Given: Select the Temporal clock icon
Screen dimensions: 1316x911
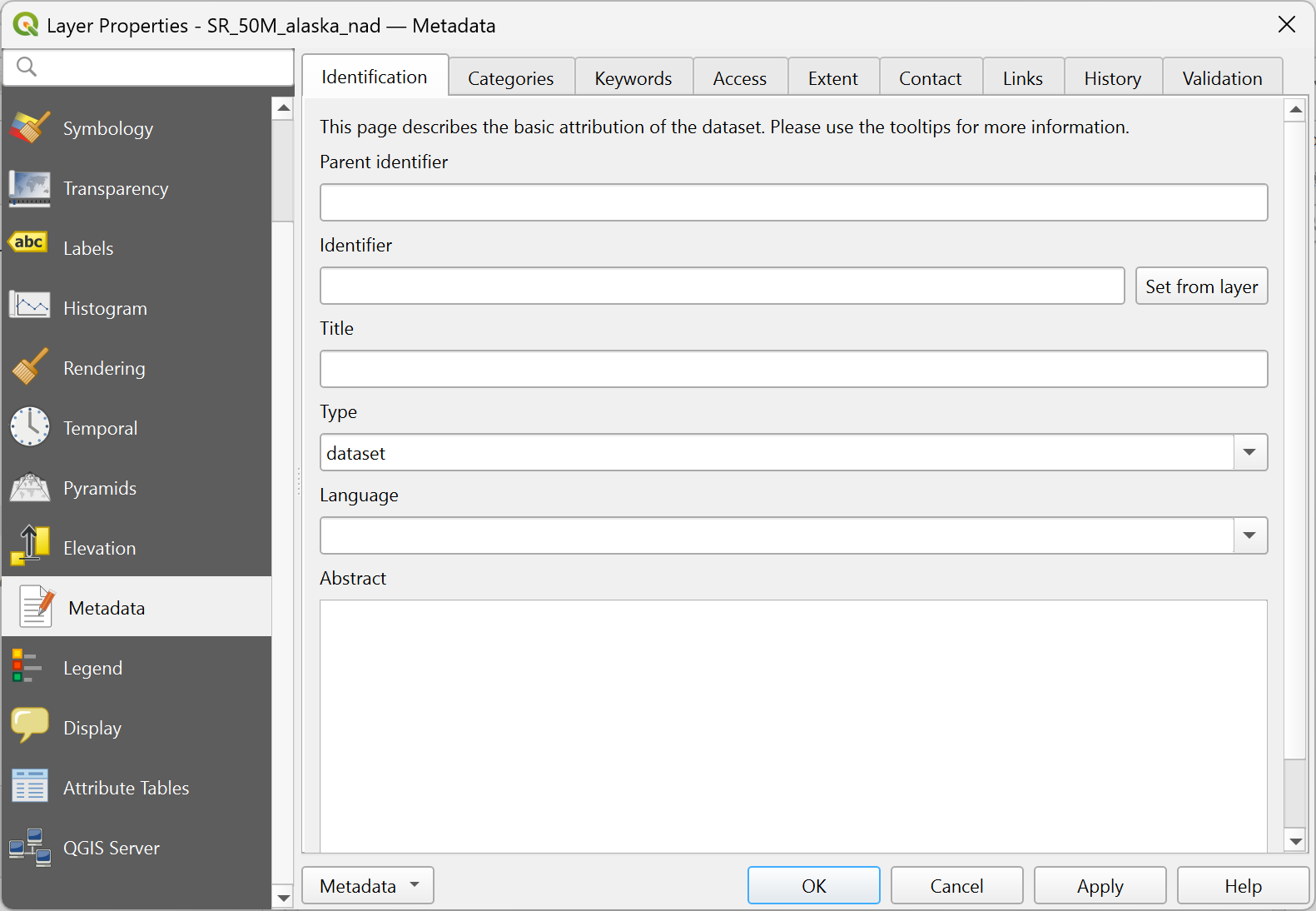Looking at the screenshot, I should (x=30, y=427).
